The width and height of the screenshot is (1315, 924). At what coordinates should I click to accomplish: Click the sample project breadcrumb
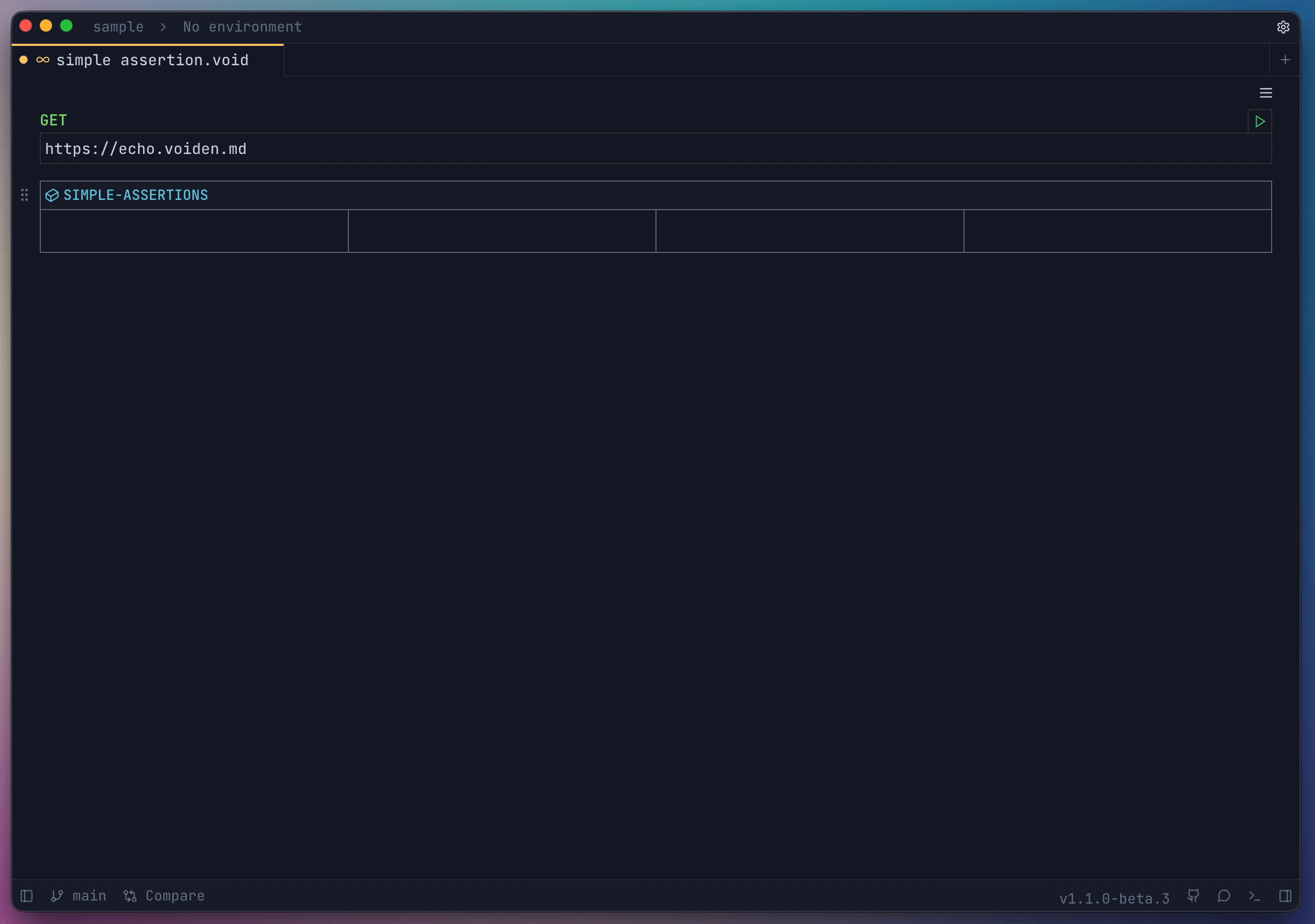(118, 27)
